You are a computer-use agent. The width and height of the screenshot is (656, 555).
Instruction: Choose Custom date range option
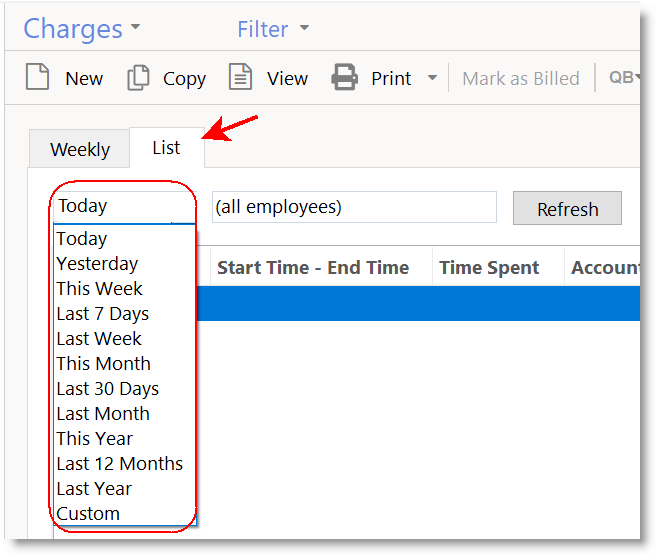point(88,514)
